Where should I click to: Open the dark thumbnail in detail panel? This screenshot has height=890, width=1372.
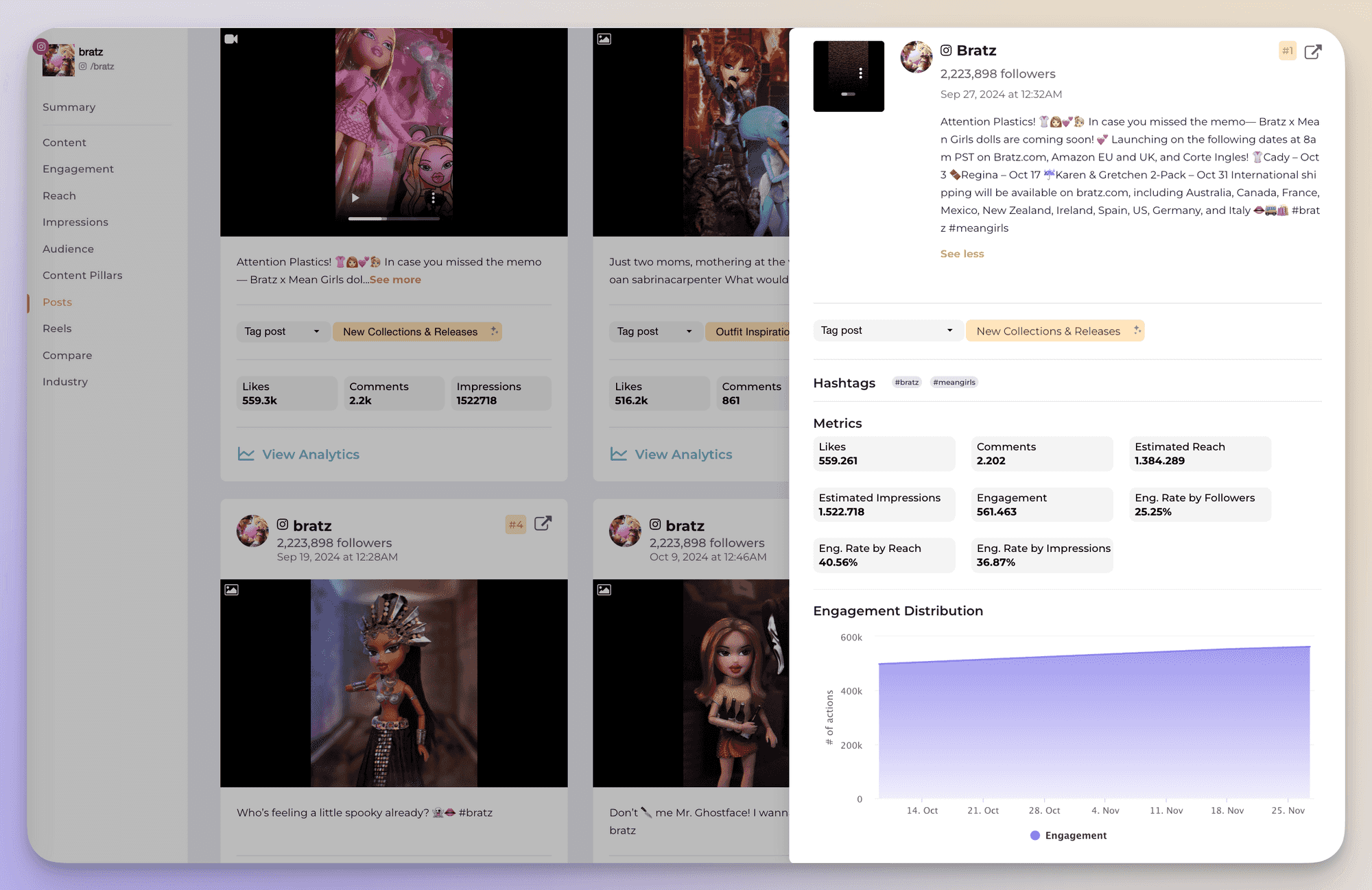pyautogui.click(x=849, y=76)
